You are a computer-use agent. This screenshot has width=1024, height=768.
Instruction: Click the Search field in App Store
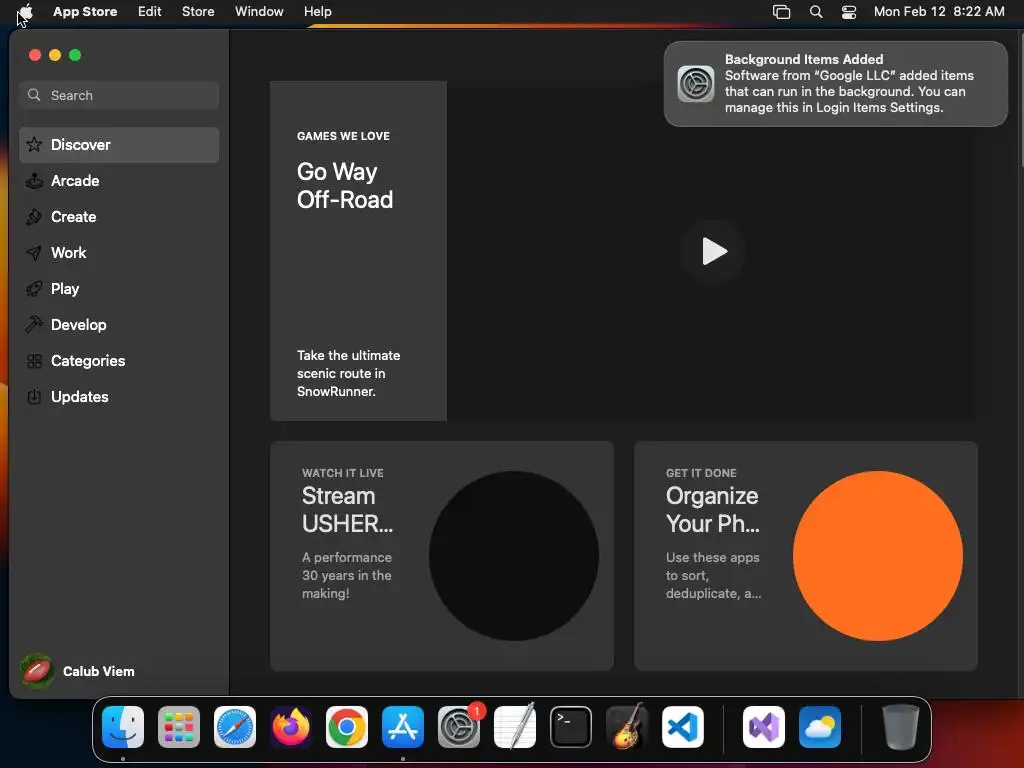tap(119, 95)
